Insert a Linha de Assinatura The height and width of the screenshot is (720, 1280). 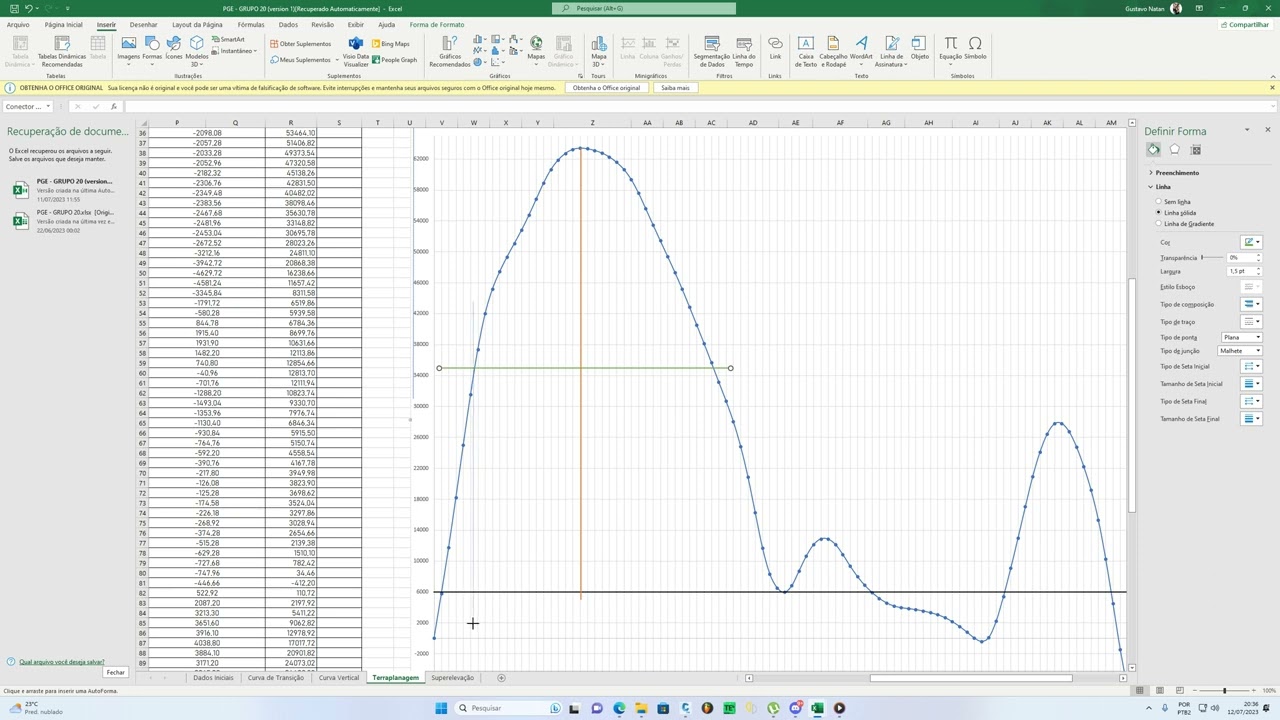point(891,52)
